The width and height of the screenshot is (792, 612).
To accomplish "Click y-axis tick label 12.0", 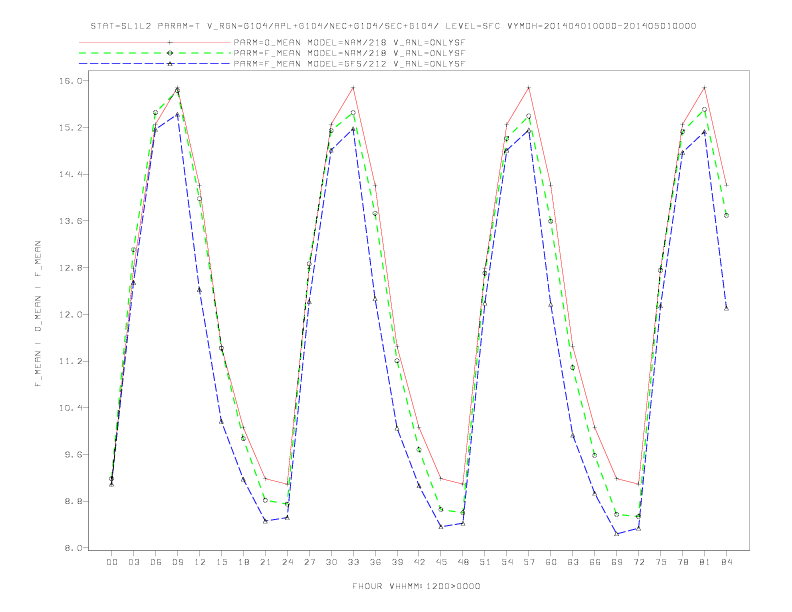I will 70,314.
